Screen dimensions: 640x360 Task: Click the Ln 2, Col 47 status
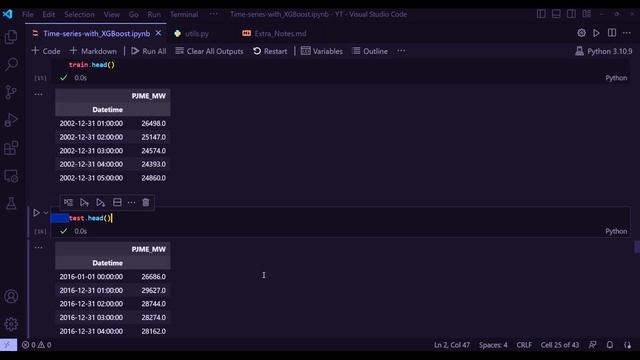point(452,345)
